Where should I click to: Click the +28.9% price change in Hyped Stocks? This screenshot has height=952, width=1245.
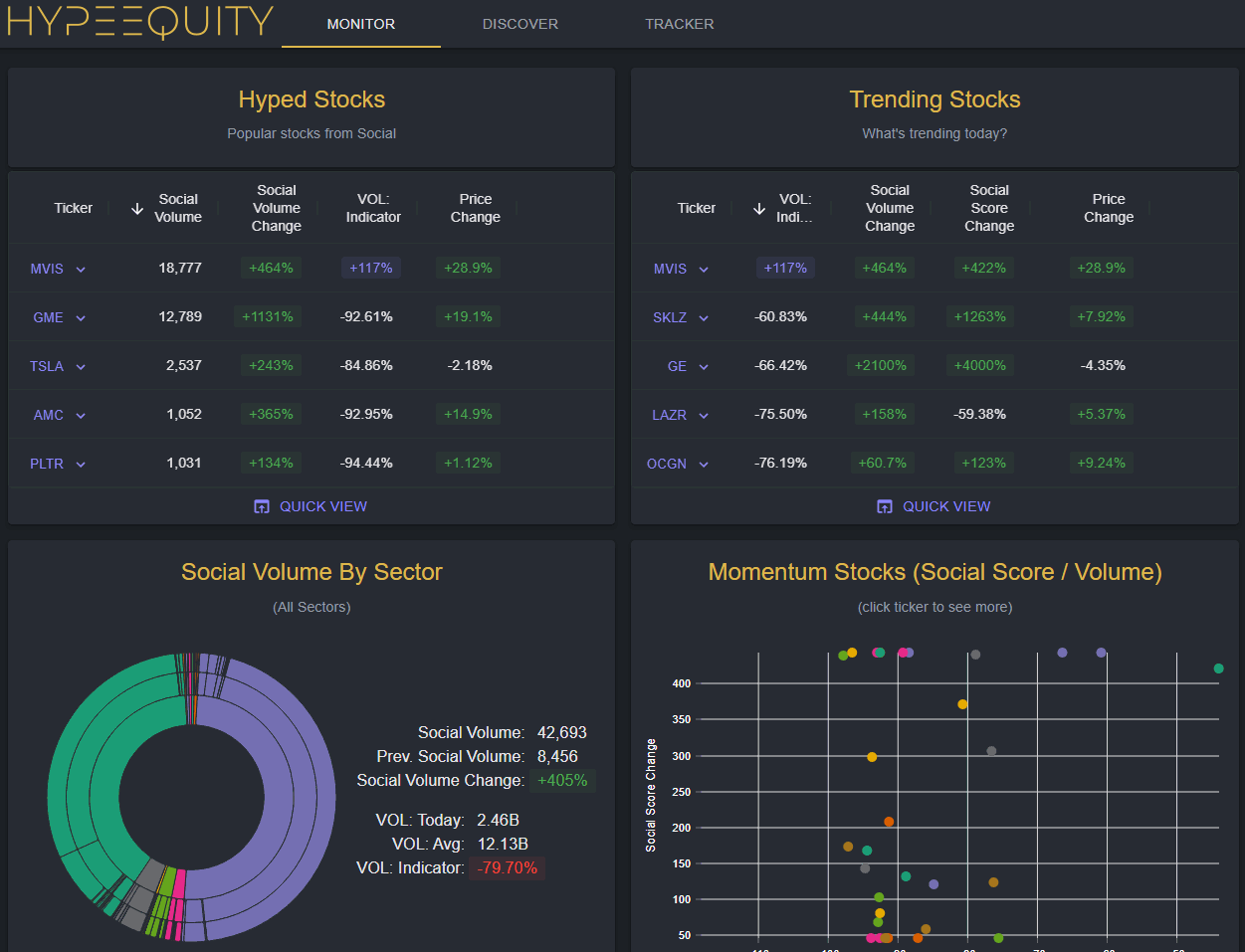coord(469,268)
